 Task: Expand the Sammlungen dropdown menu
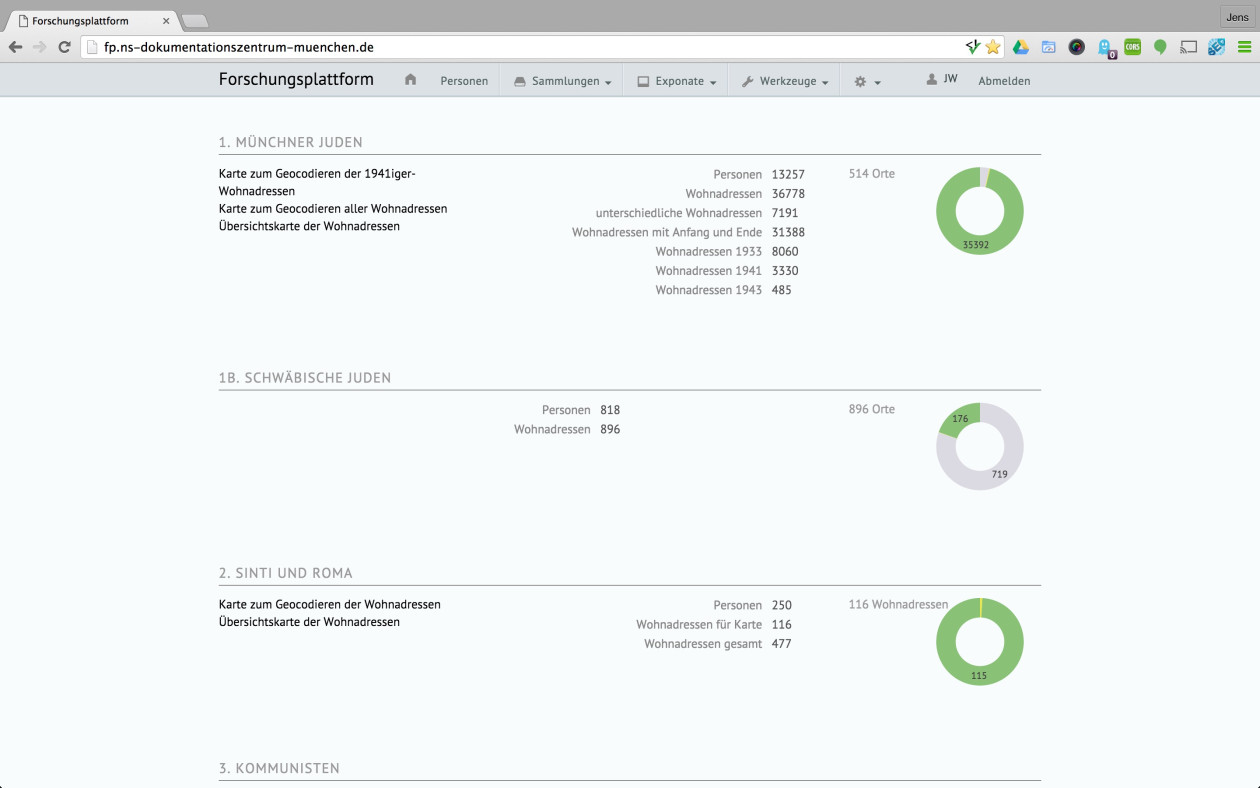[x=562, y=81]
